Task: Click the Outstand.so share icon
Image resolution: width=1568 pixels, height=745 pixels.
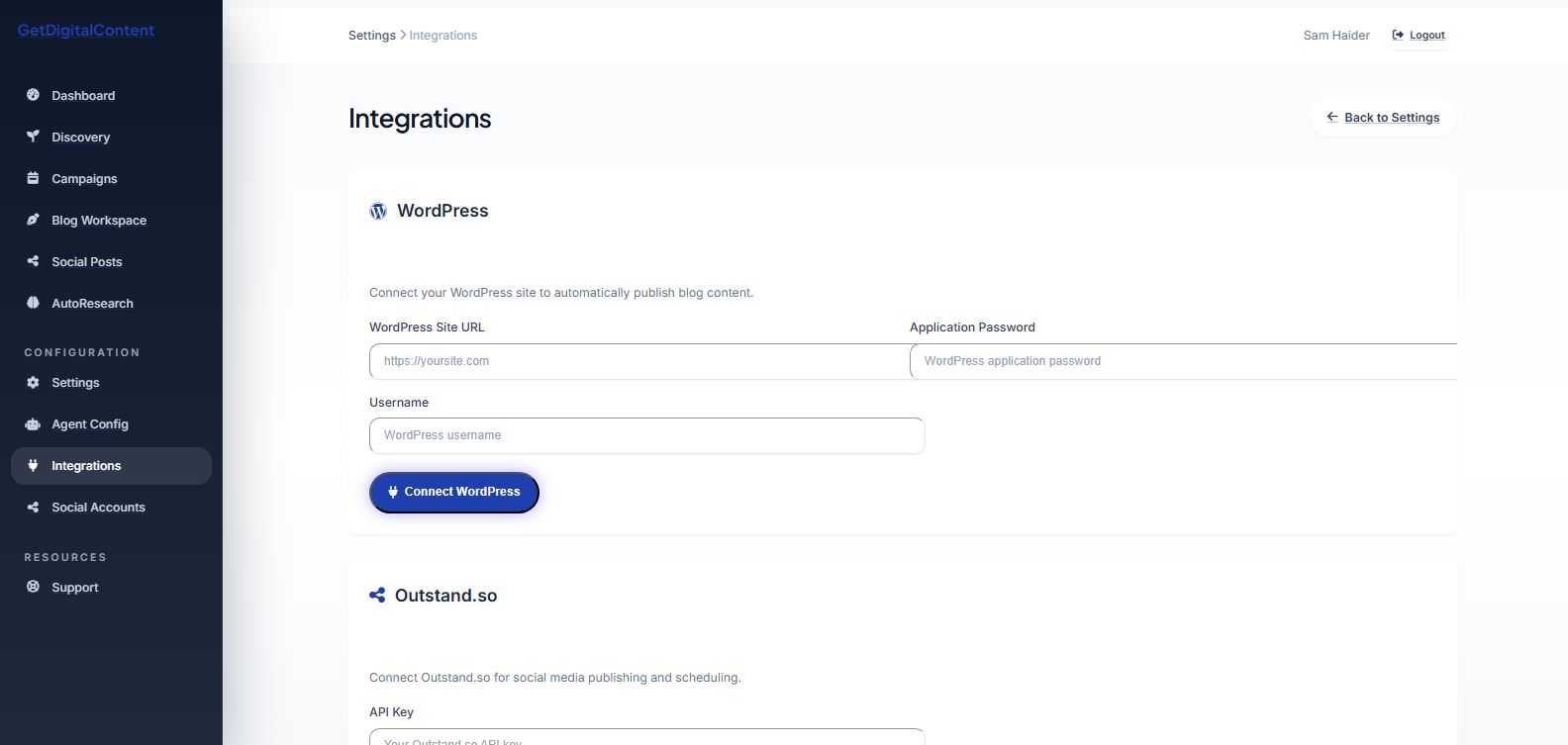Action: [377, 595]
